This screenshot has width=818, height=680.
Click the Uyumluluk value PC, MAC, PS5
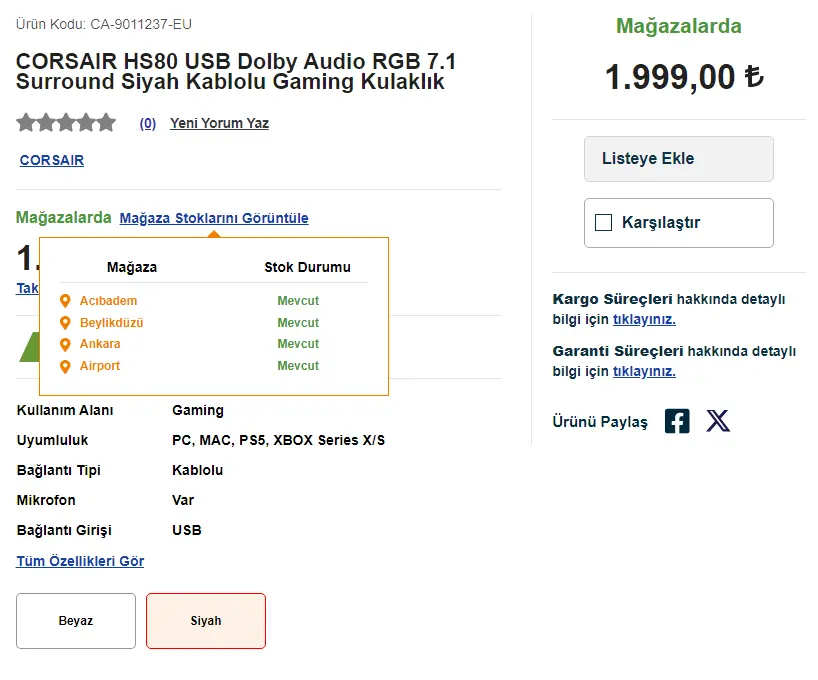point(279,440)
